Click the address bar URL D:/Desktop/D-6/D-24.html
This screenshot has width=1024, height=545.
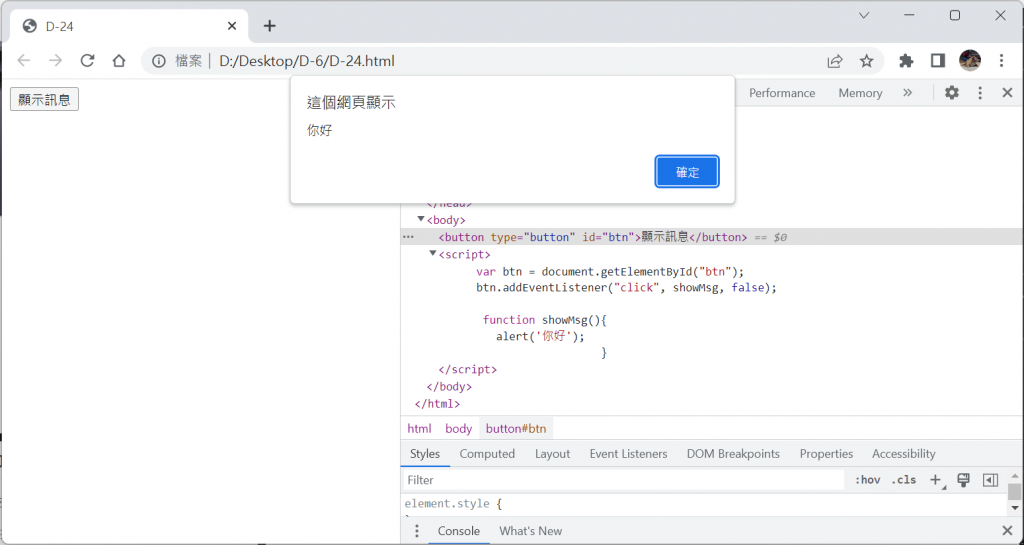(x=307, y=61)
